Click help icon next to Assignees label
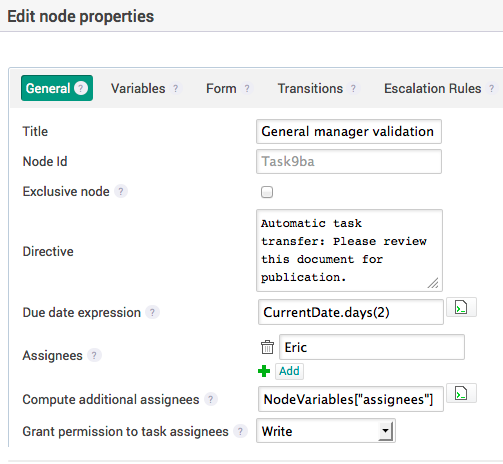 pos(94,355)
